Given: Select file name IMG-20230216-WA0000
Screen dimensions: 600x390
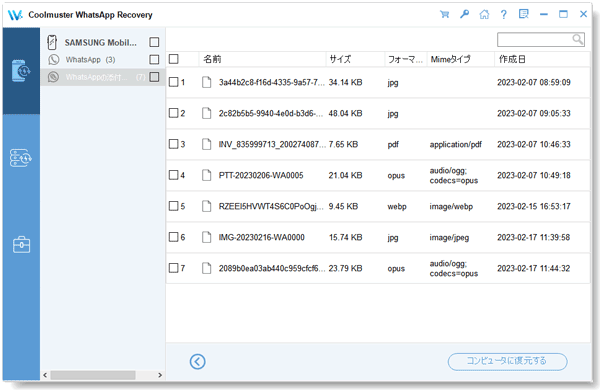Looking at the screenshot, I should click(x=261, y=237).
